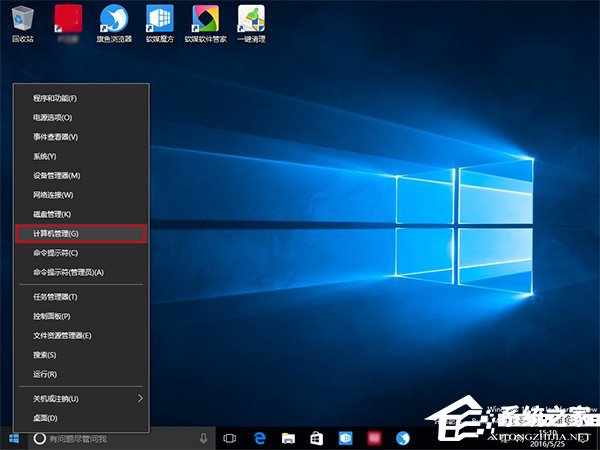Open the Recycle Bin desktop icon

pyautogui.click(x=22, y=20)
